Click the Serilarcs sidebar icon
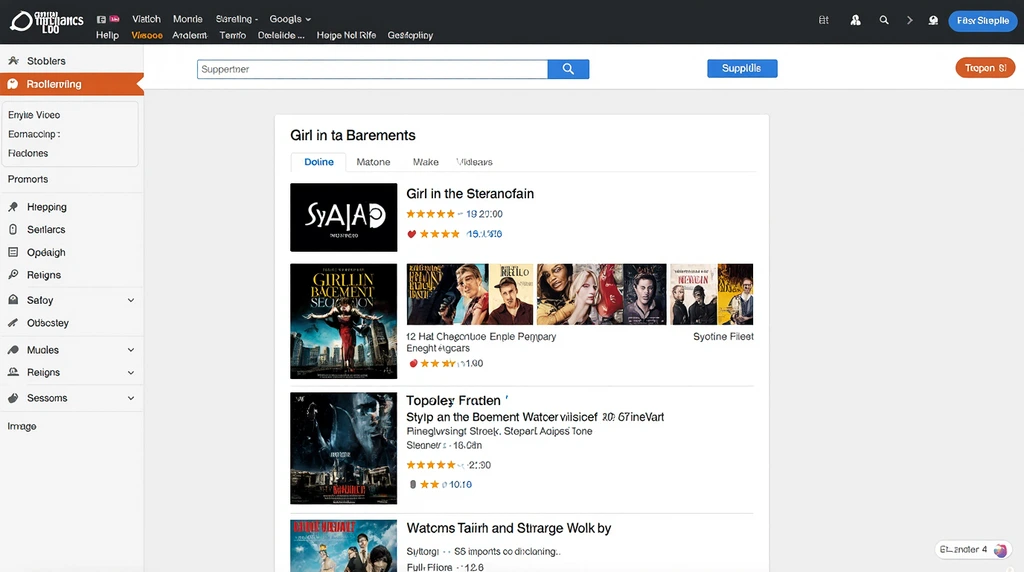This screenshot has height=572, width=1024. tap(13, 230)
